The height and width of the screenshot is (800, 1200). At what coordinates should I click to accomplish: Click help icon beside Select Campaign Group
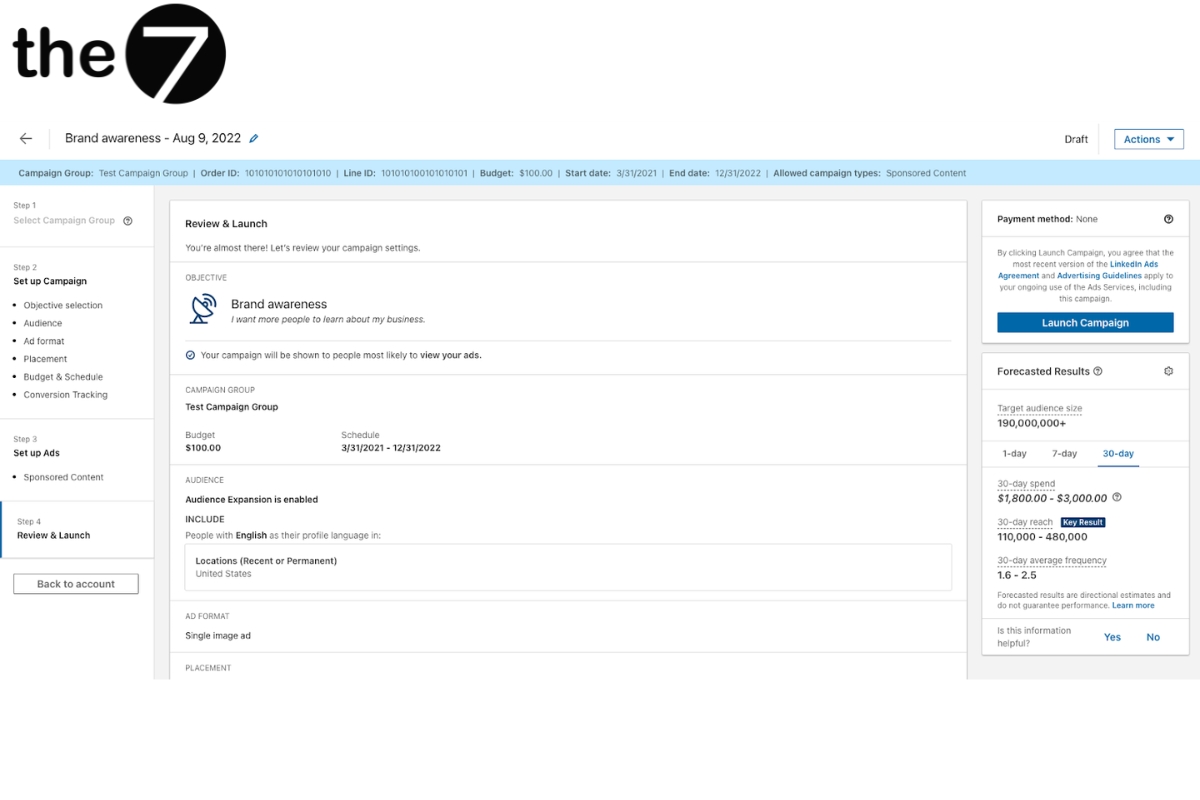pyautogui.click(x=128, y=221)
